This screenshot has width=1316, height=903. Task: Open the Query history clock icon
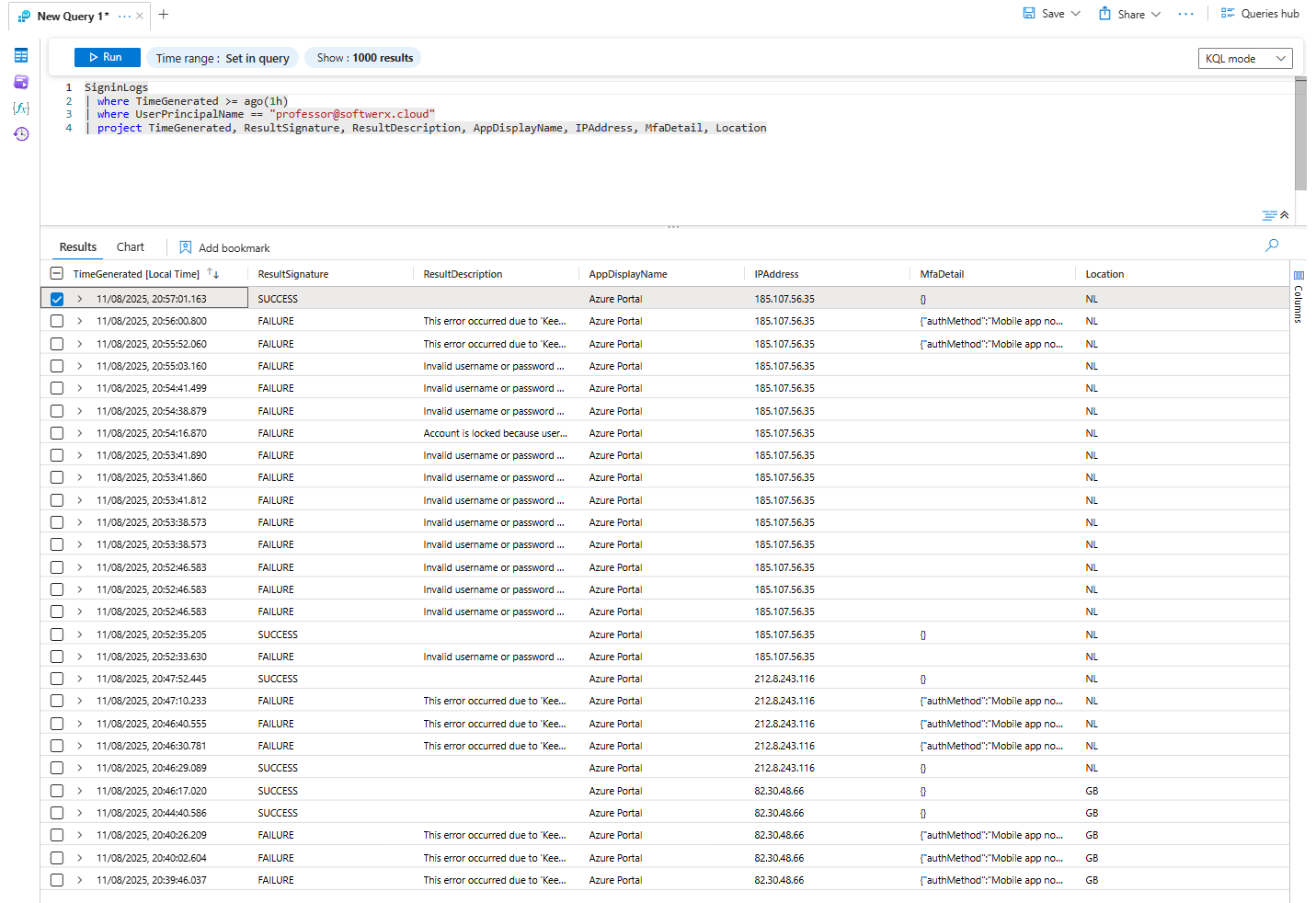21,134
